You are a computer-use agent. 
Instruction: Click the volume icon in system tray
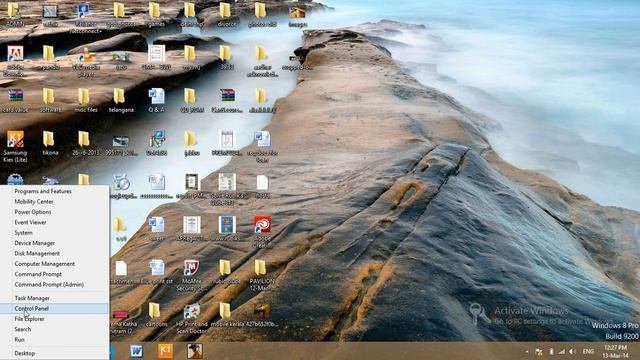[573, 351]
